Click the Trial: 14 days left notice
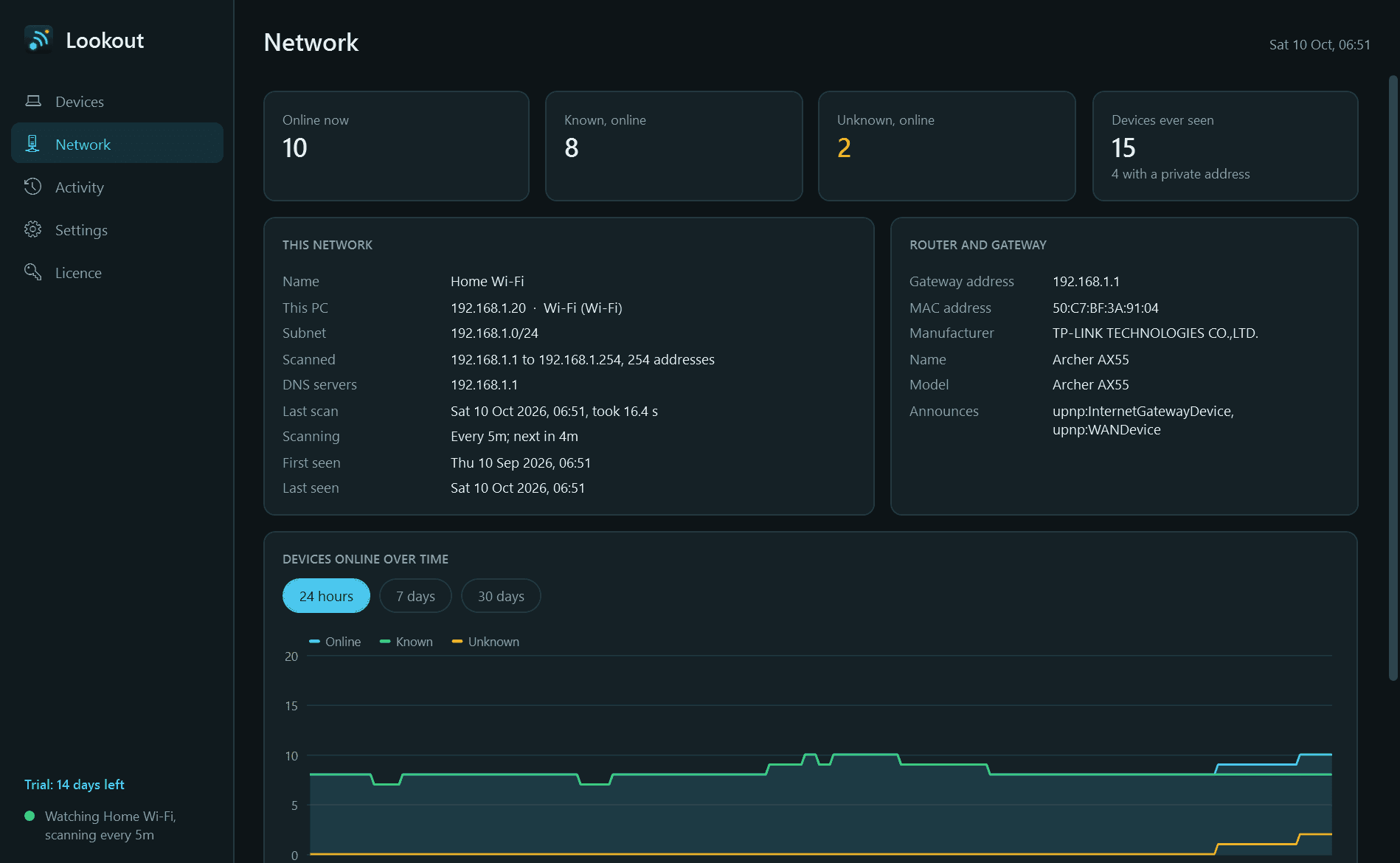Viewport: 1400px width, 863px height. [x=74, y=785]
